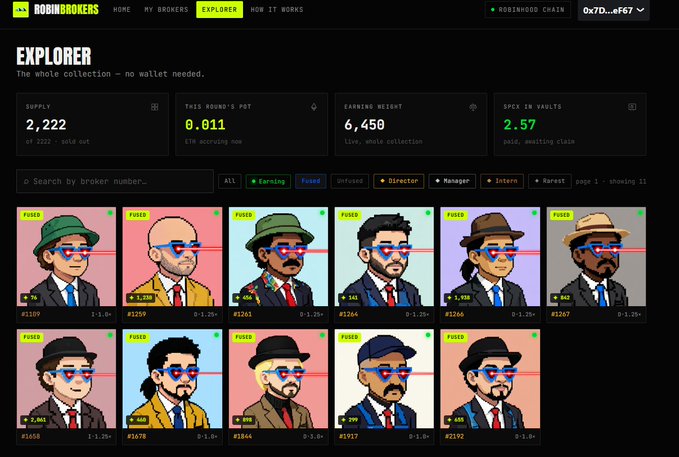Click the grid icon on Supply card
The width and height of the screenshot is (679, 457).
[x=155, y=107]
